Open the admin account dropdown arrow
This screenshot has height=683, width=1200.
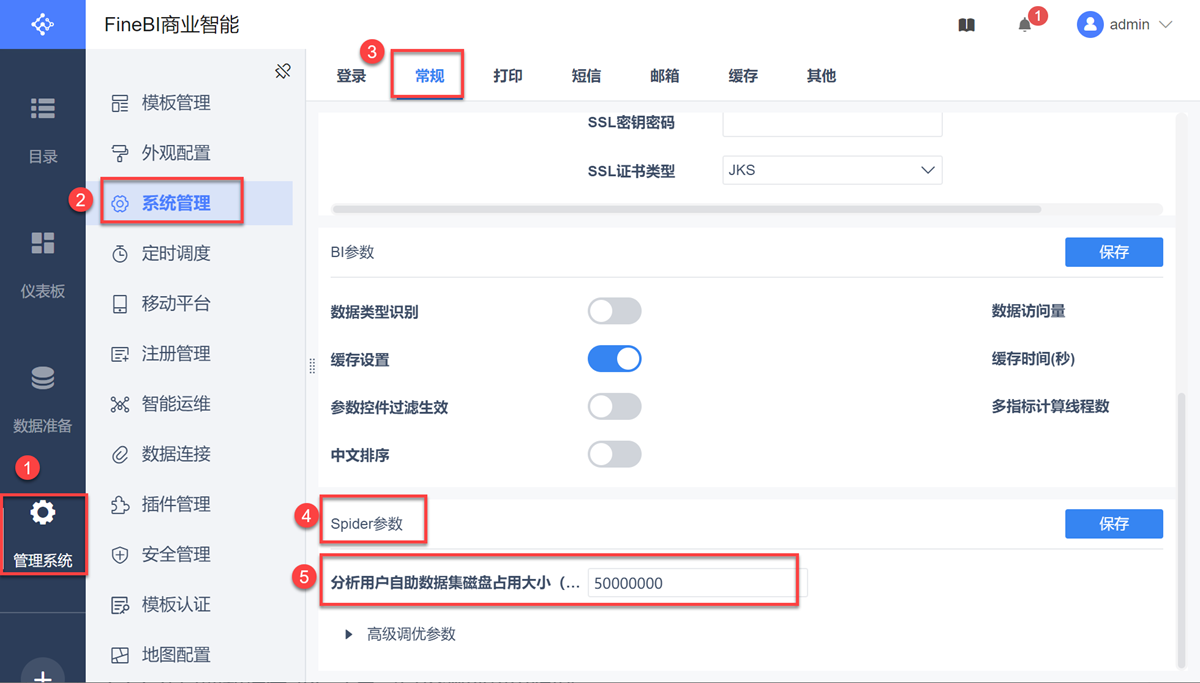point(1165,25)
